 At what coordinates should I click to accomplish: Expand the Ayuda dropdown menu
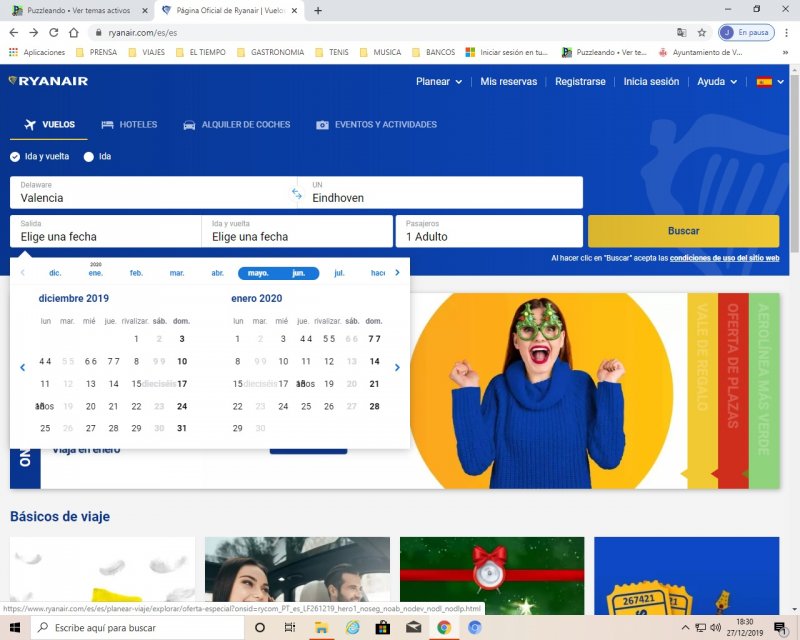coord(717,82)
